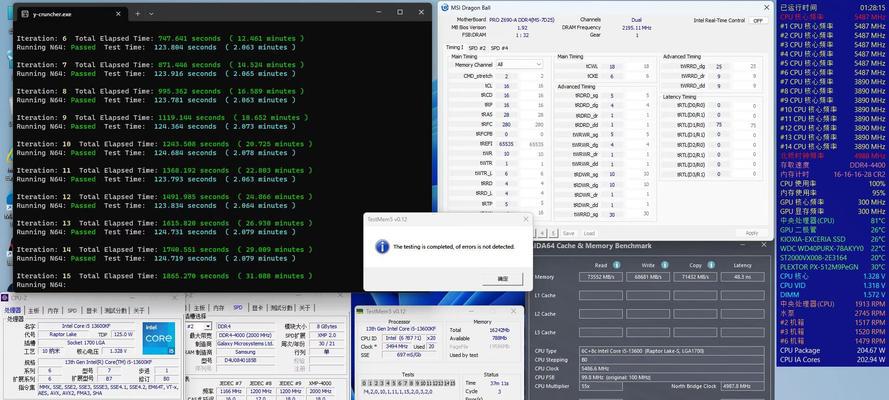Click the tRFC value field showing 280
The width and height of the screenshot is (889, 400).
(x=506, y=124)
